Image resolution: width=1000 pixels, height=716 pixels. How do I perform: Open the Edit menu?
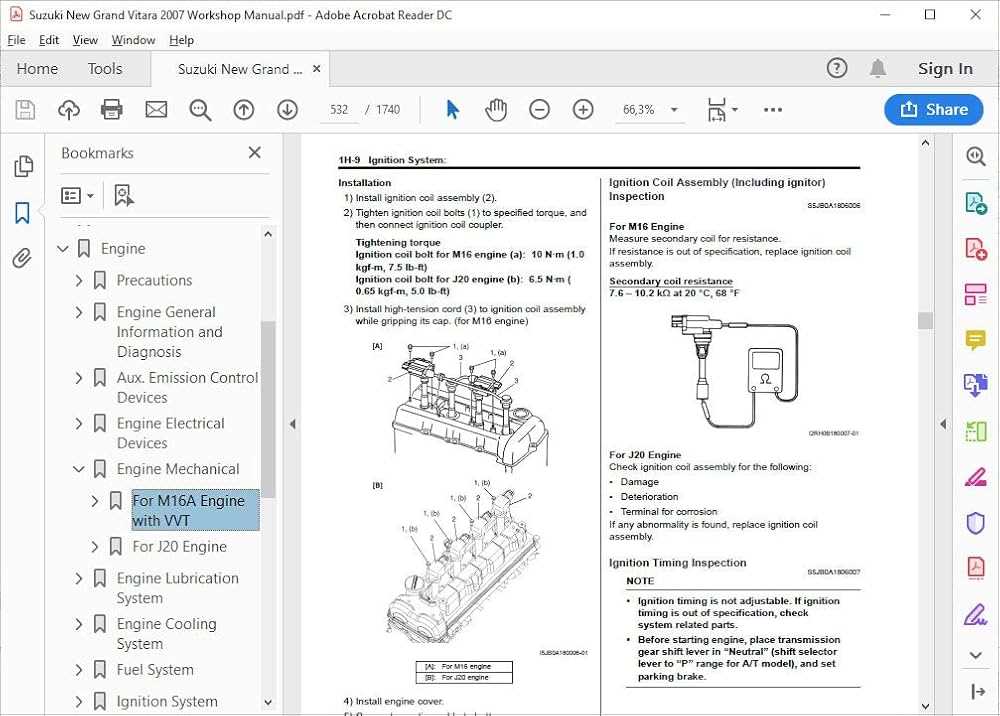coord(48,40)
